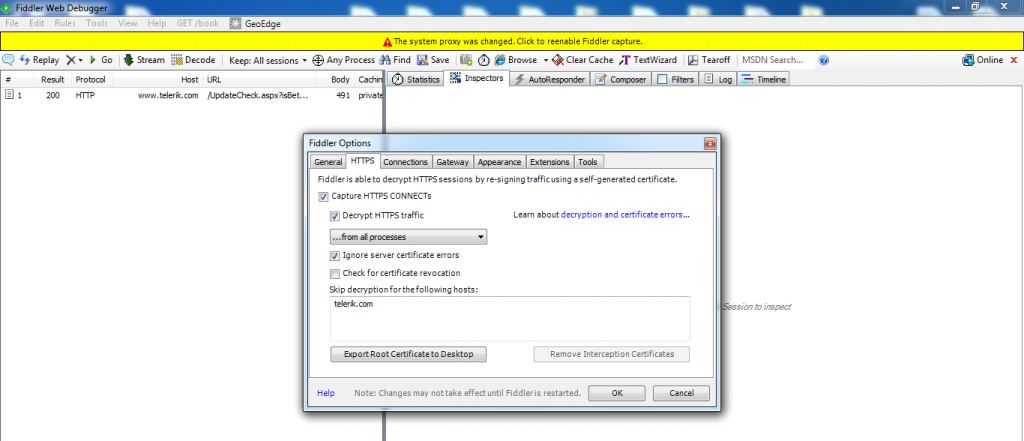Open Timeline tab
This screenshot has width=1024, height=441.
point(764,80)
